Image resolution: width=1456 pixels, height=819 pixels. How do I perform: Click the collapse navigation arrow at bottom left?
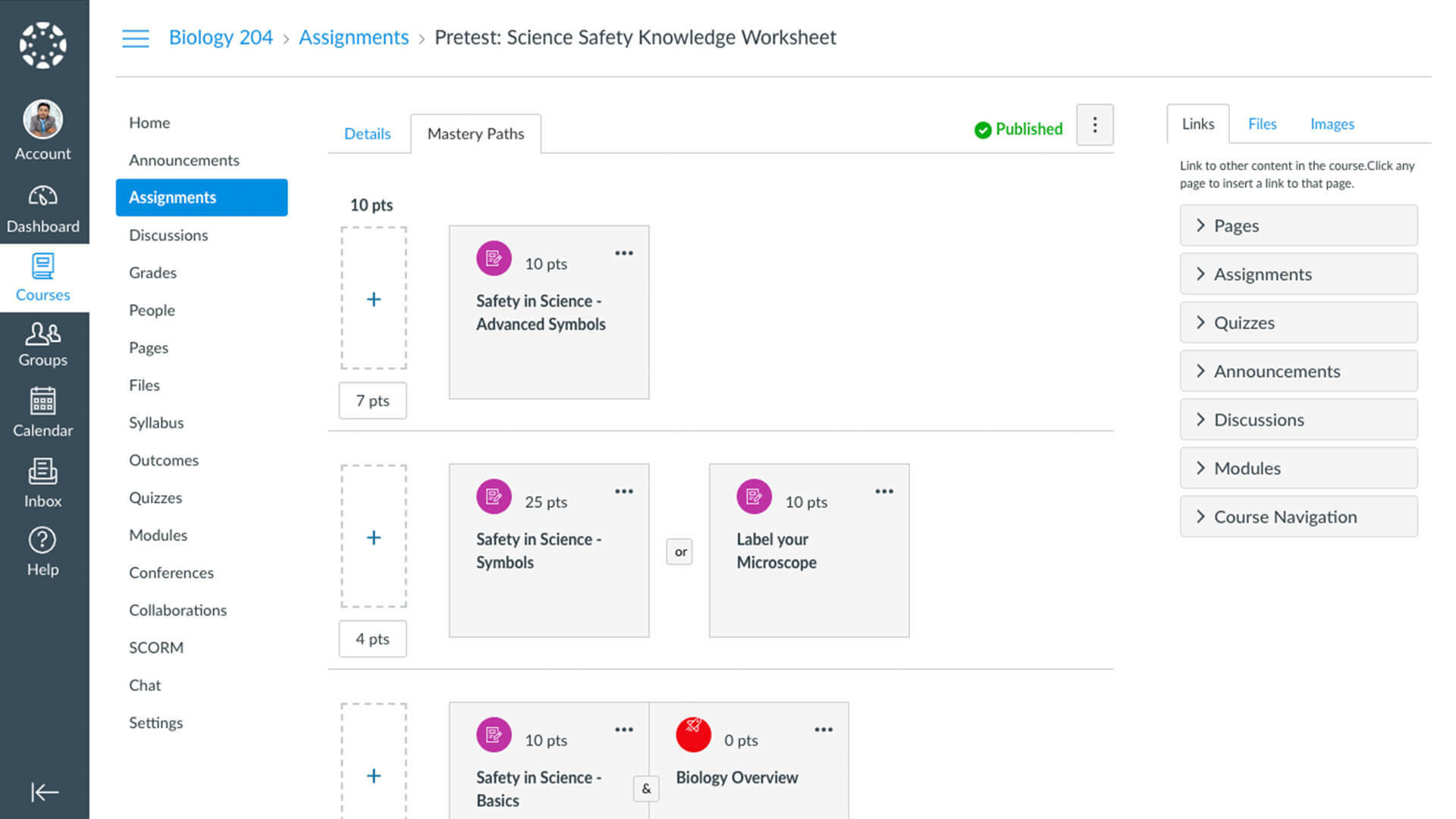(43, 792)
